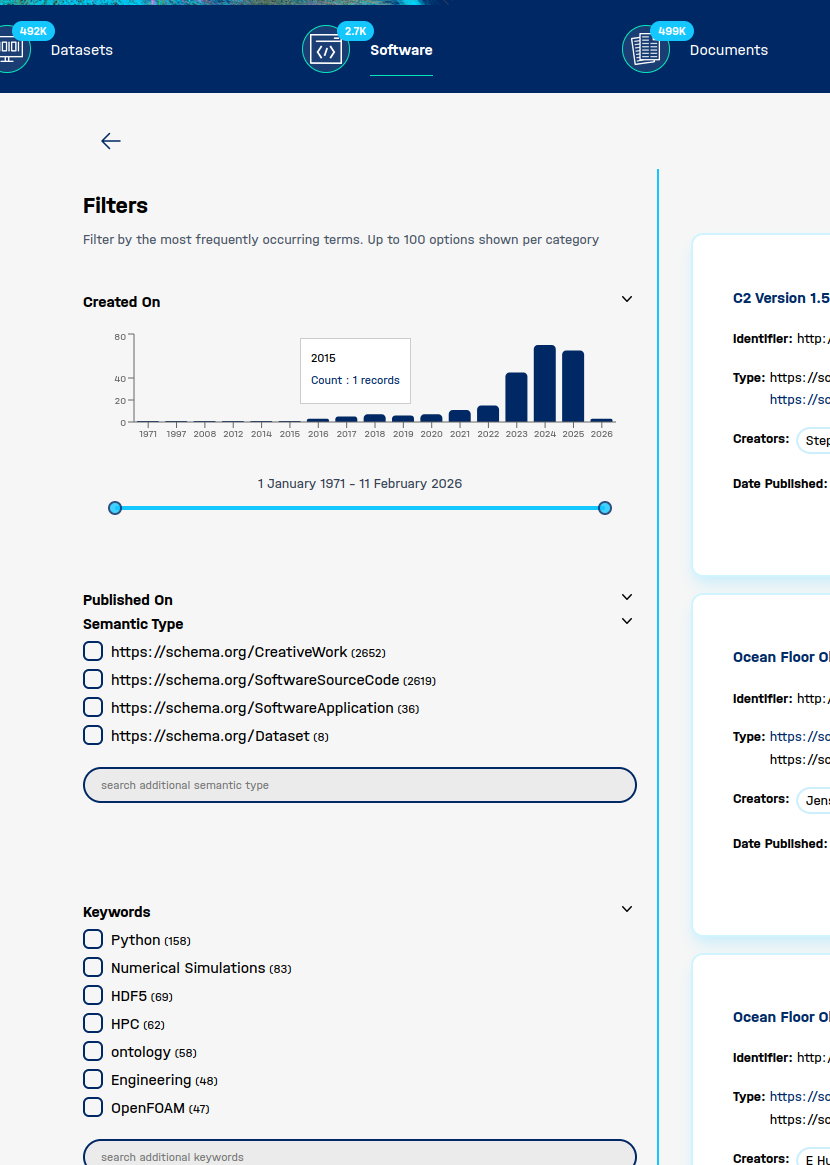Click the Datasets barrel icon
Image resolution: width=830 pixels, height=1165 pixels.
(12, 48)
